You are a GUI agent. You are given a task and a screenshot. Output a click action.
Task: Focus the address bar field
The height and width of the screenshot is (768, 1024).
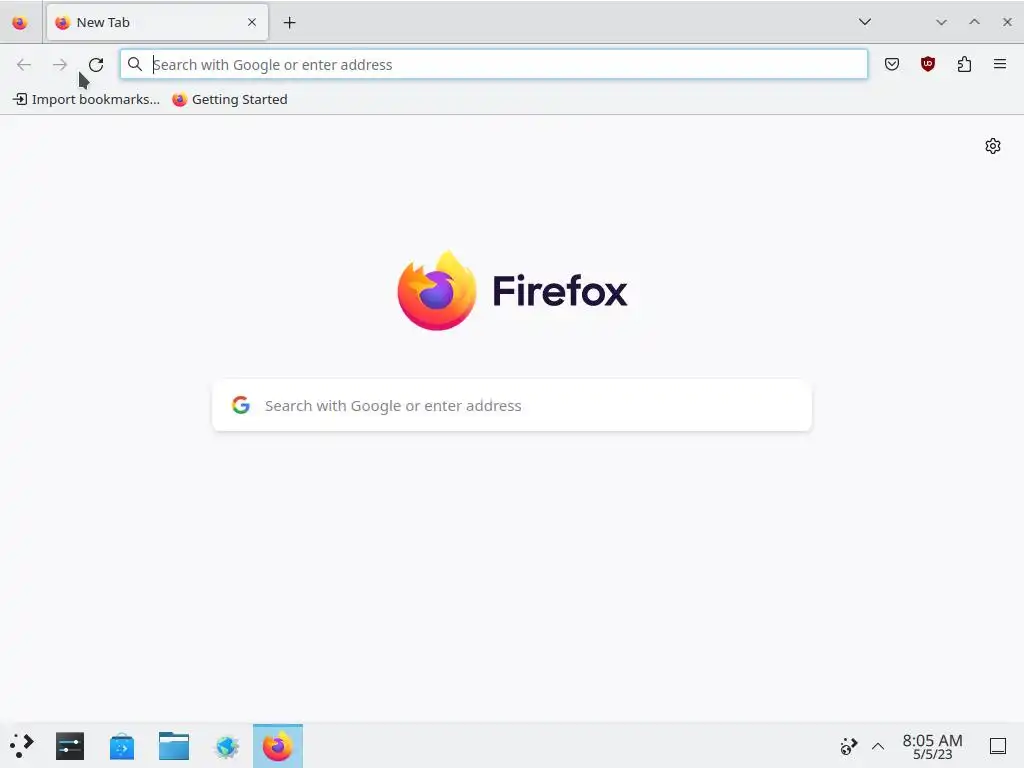coord(494,65)
